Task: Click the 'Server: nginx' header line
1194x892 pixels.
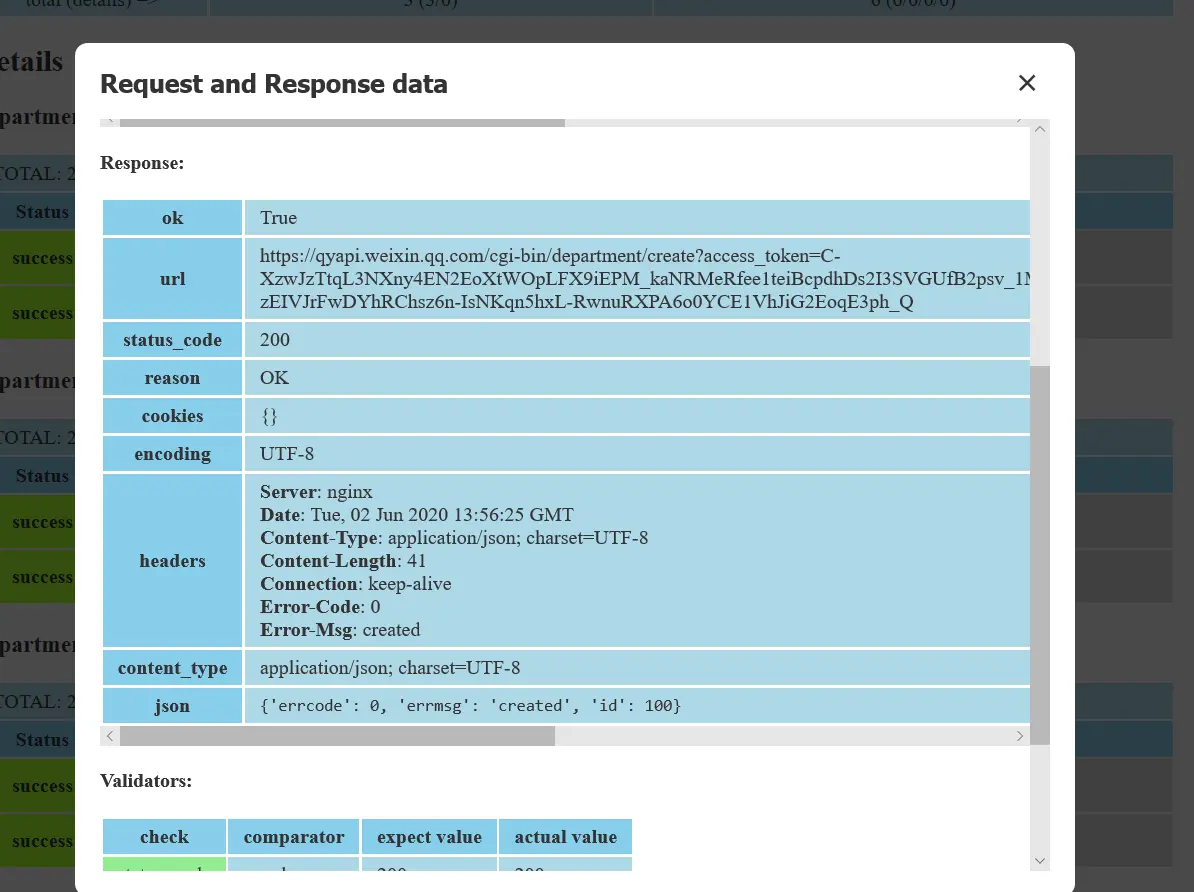Action: tap(316, 492)
